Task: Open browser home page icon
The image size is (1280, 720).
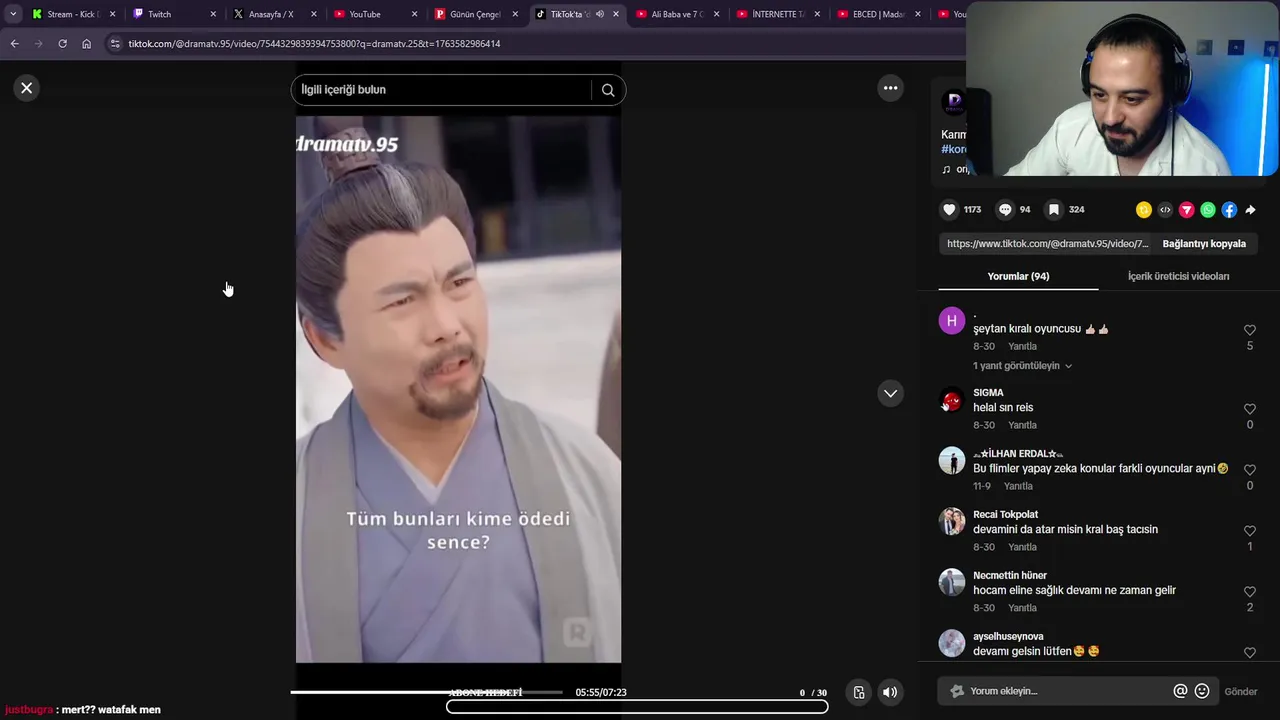Action: (x=86, y=44)
